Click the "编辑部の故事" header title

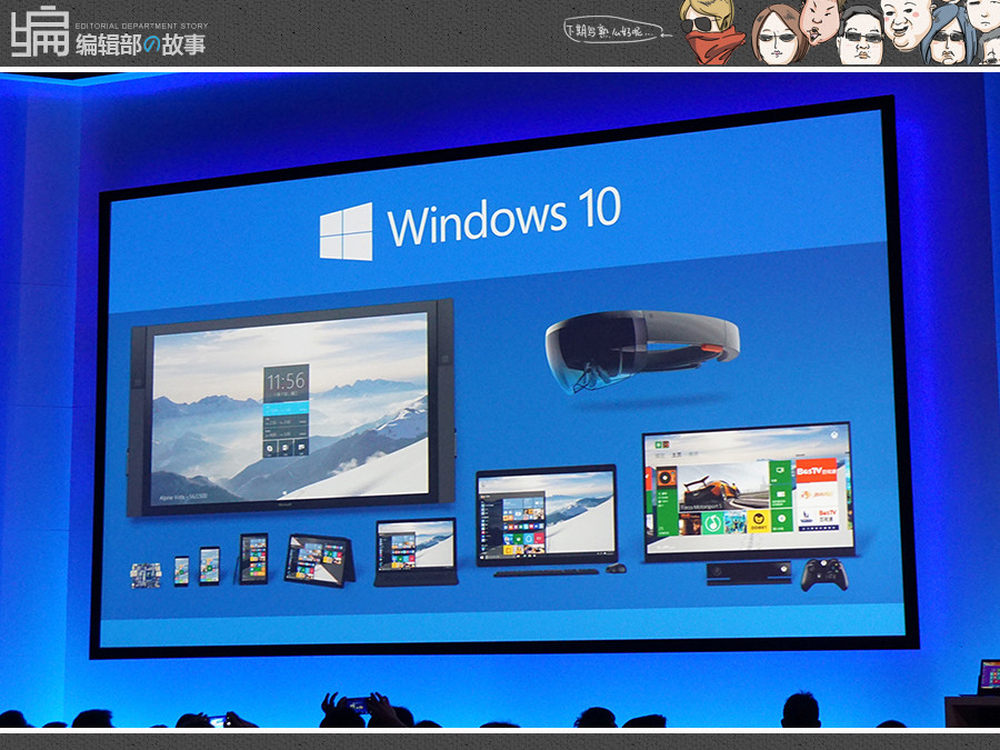[x=141, y=45]
